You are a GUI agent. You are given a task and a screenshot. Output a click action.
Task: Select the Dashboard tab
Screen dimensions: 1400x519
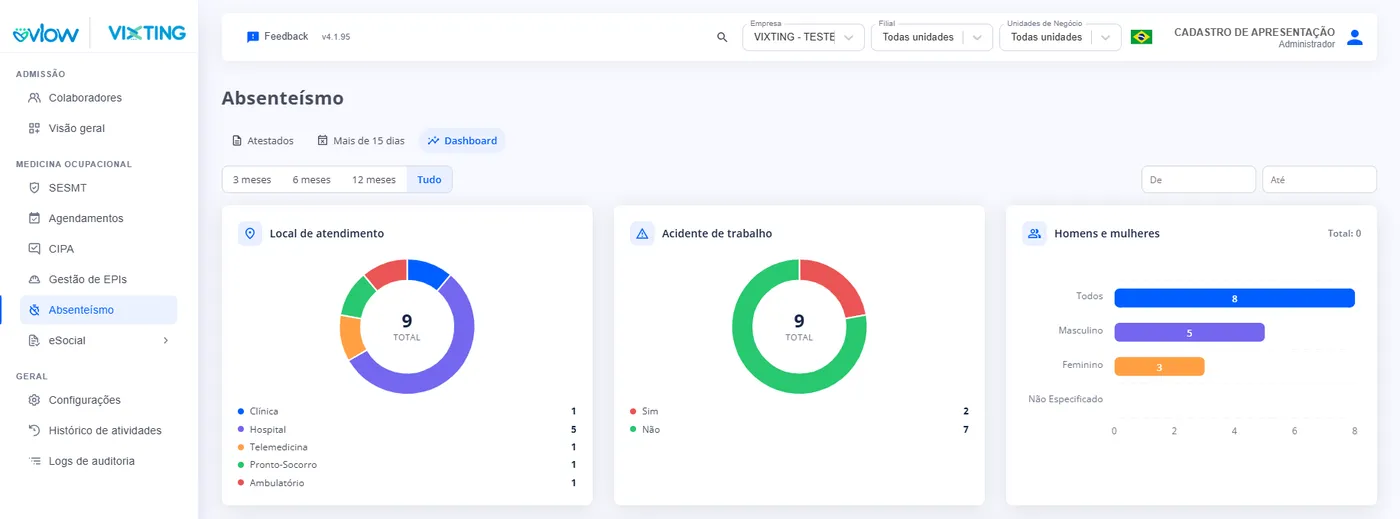[x=462, y=141]
